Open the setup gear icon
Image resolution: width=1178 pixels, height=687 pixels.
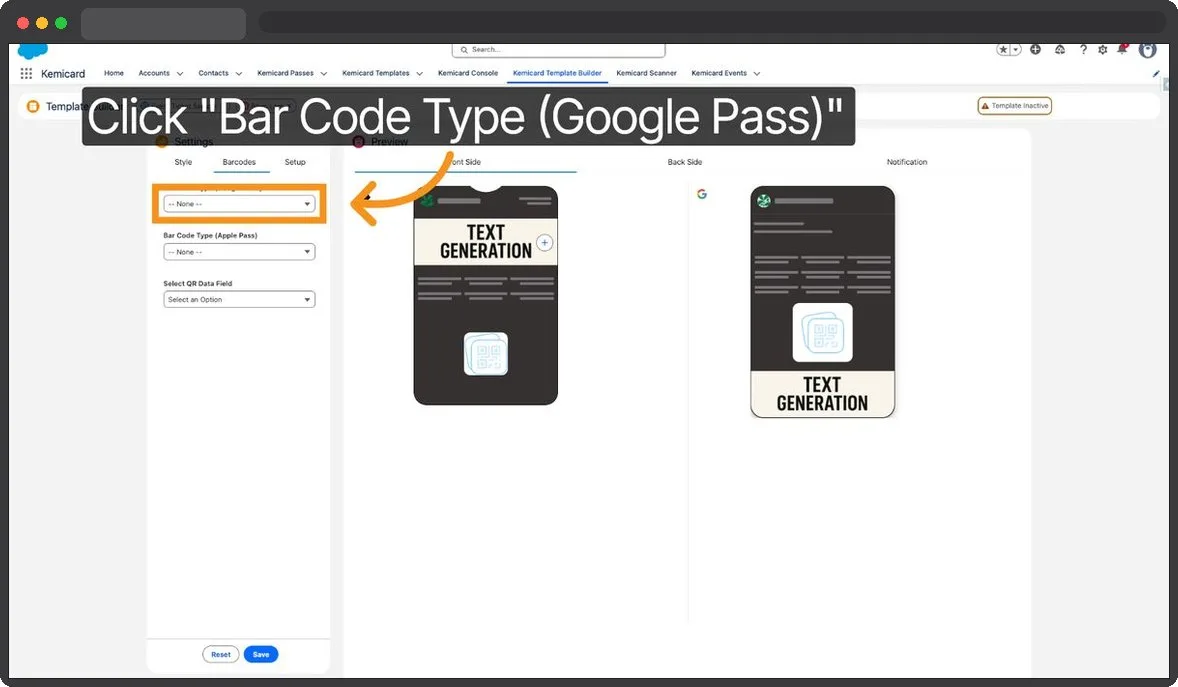click(x=1102, y=50)
